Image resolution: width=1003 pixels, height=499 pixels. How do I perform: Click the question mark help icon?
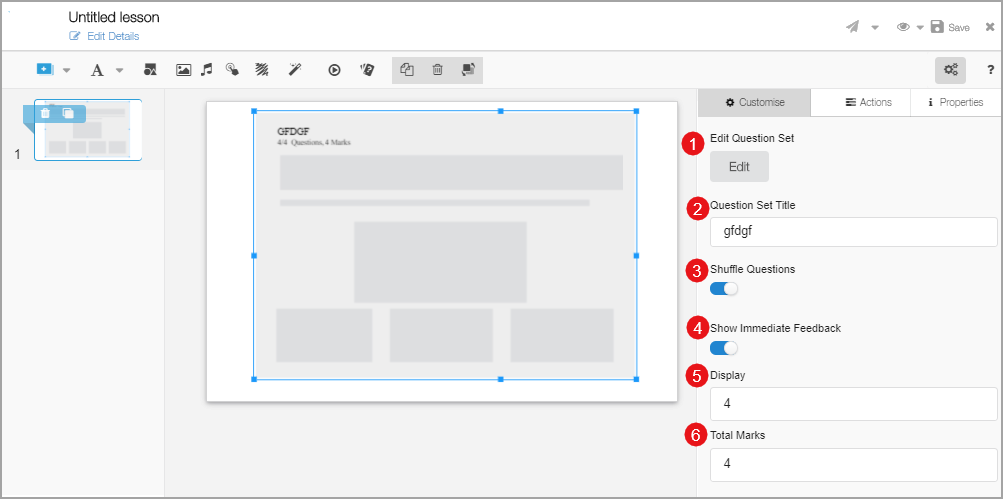[x=990, y=70]
